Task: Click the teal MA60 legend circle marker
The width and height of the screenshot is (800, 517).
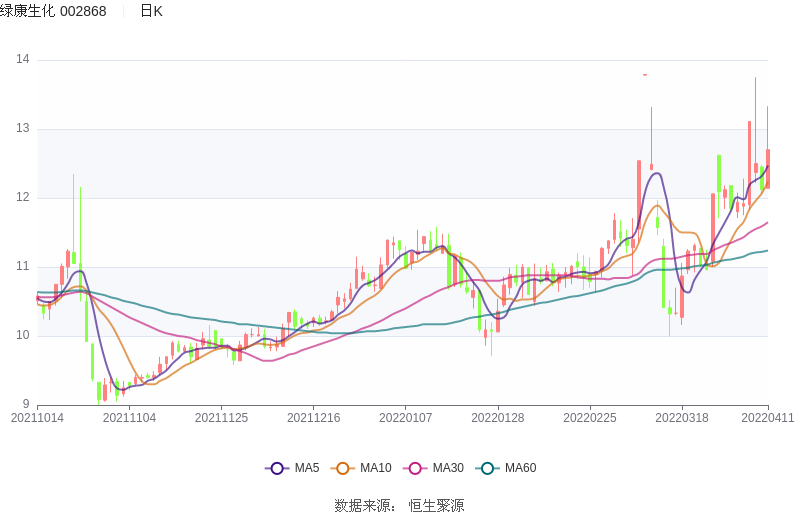Action: coord(488,468)
